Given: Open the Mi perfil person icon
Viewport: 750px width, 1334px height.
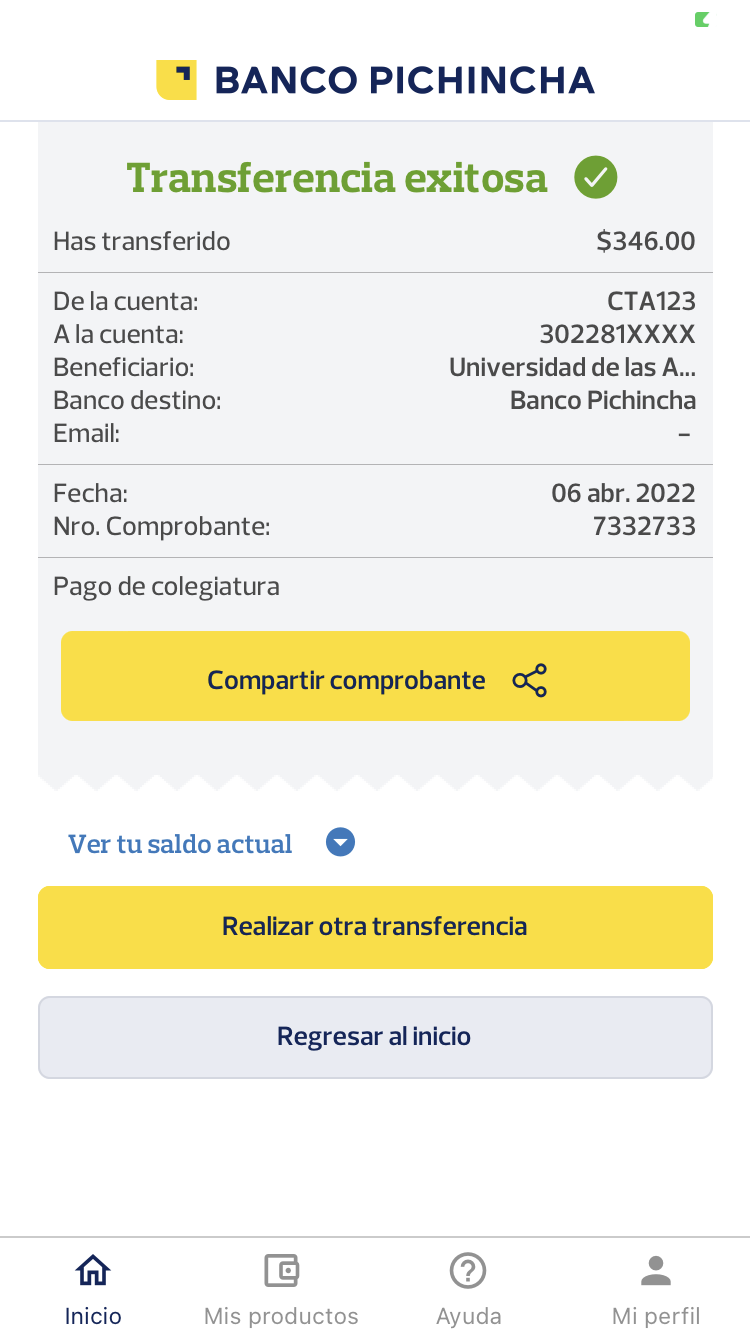Looking at the screenshot, I should (656, 1270).
